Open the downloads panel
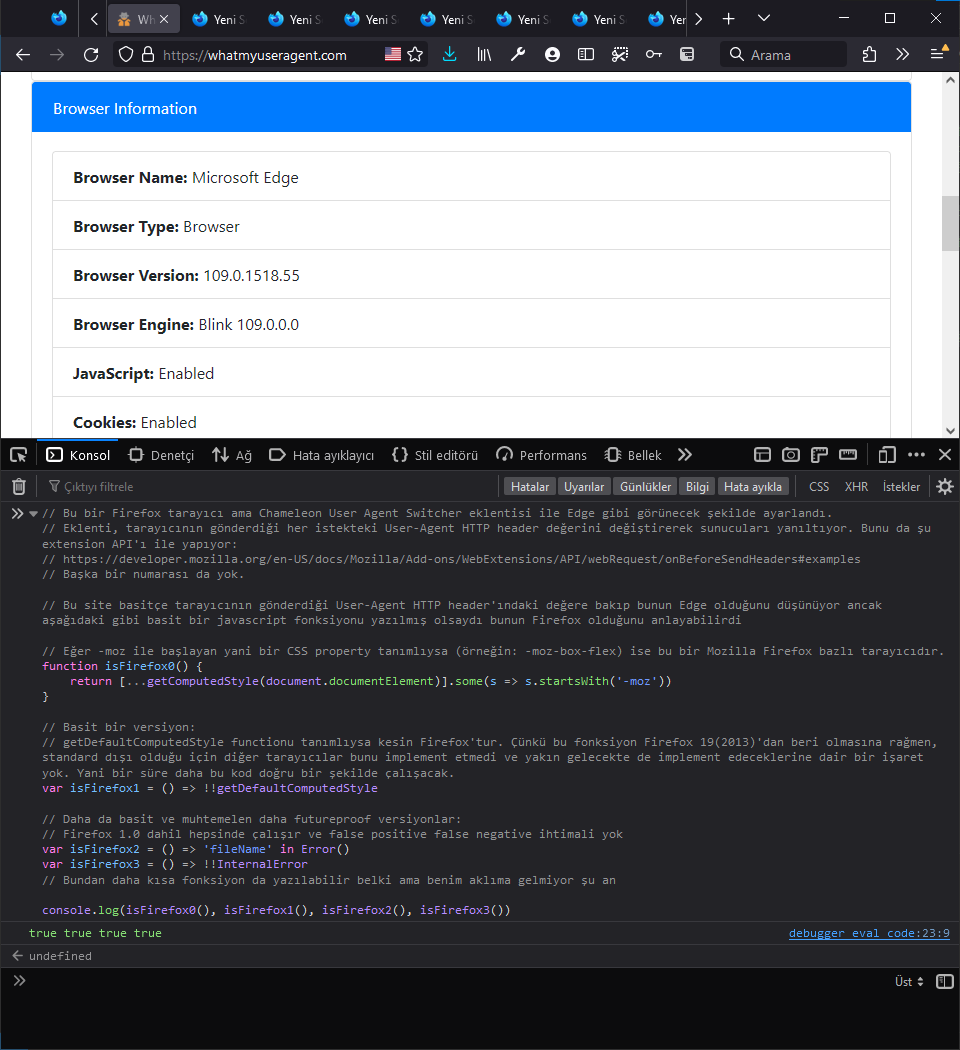 450,54
